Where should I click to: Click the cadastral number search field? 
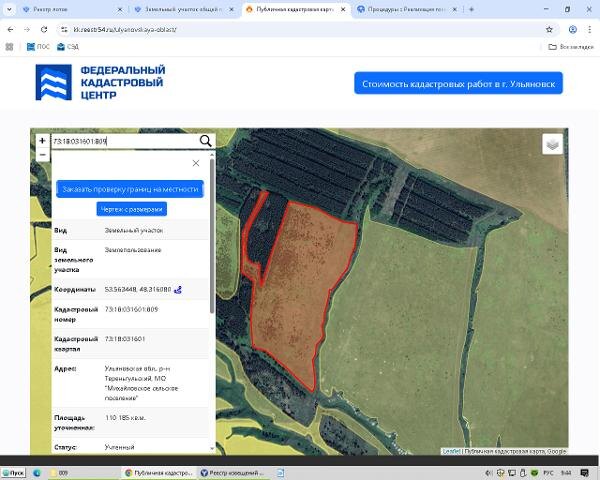pos(124,141)
